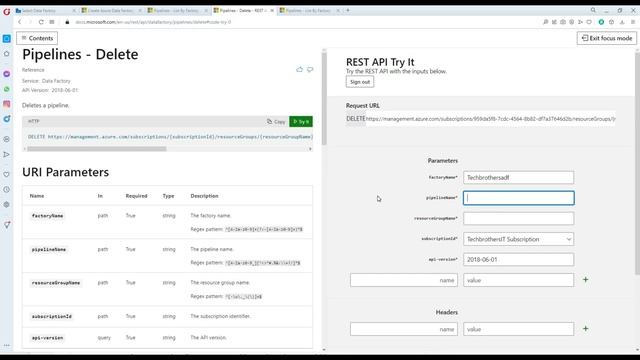The image size is (640, 360).
Task: Open the tab search magnifier icon
Action: coord(593,10)
